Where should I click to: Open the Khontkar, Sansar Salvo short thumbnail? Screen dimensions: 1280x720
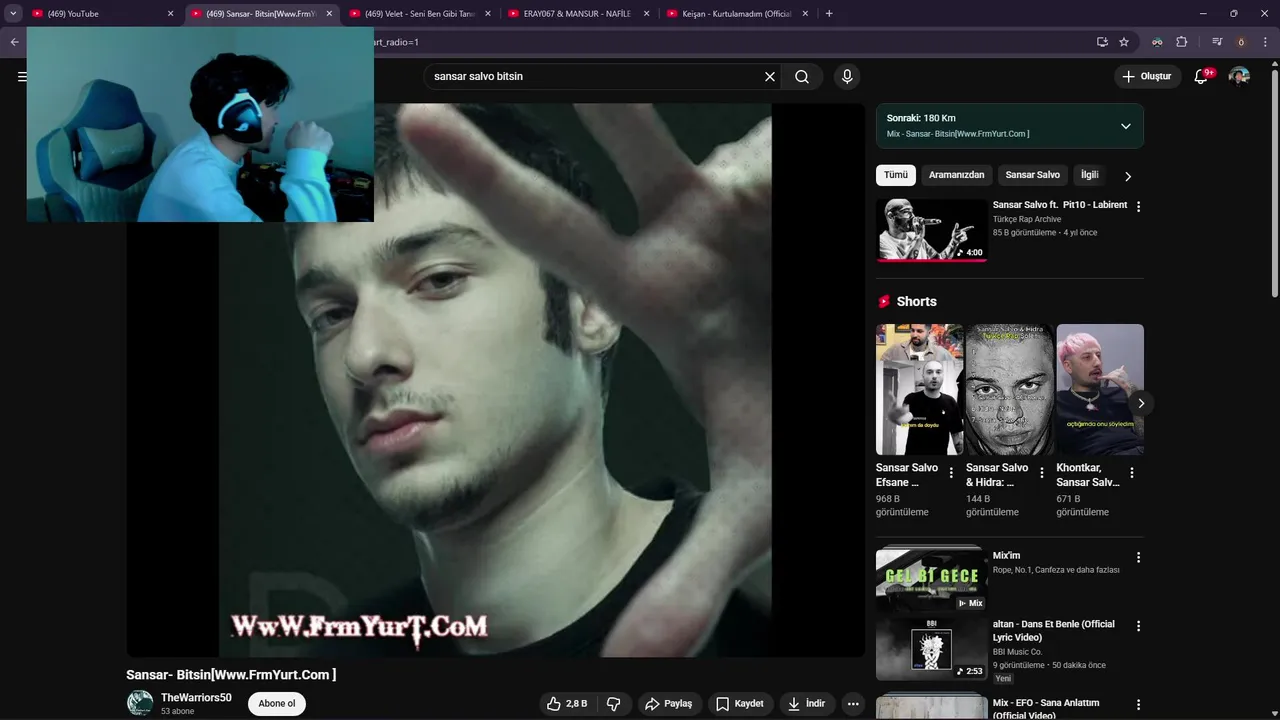click(x=1100, y=389)
